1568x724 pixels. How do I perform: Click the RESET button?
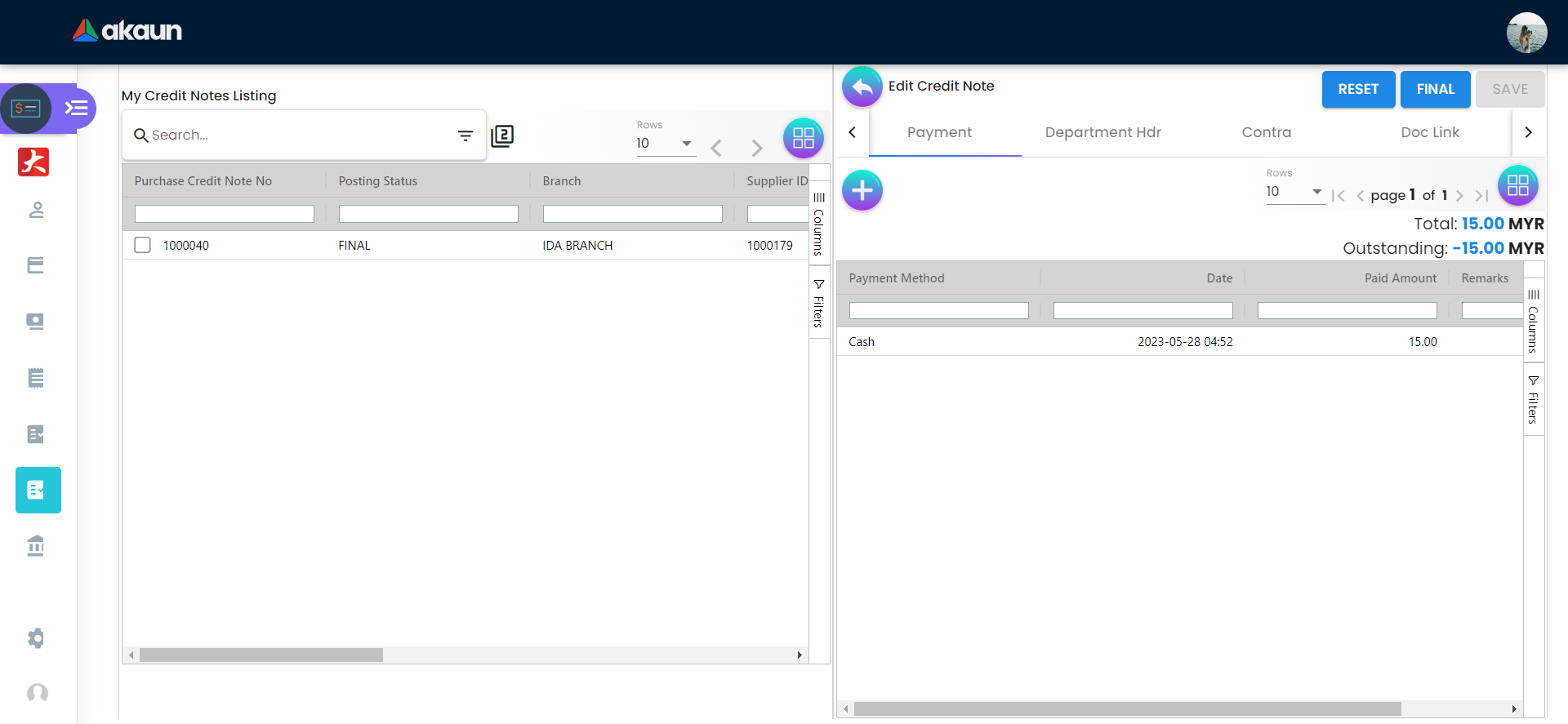point(1357,89)
